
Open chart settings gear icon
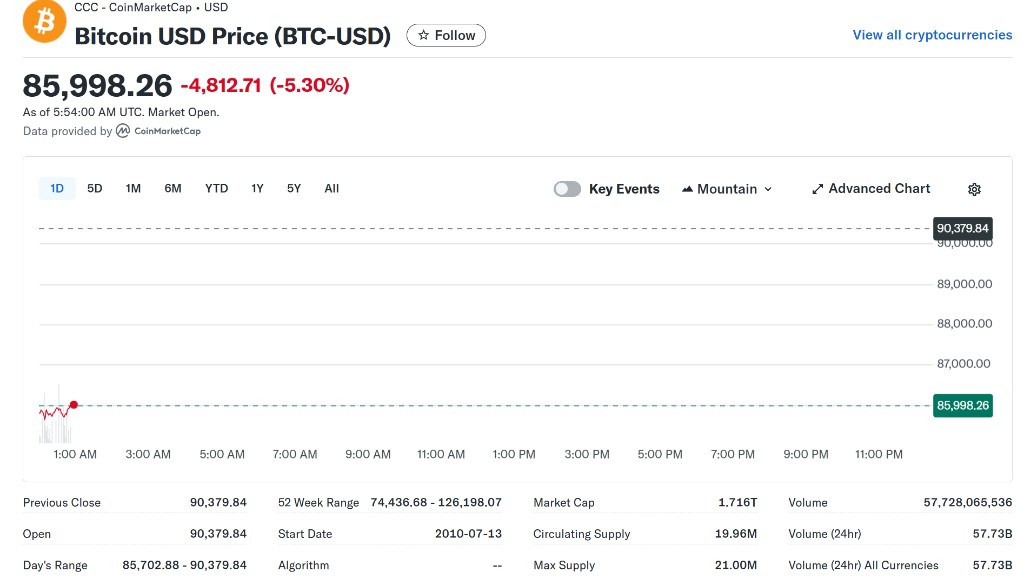(x=974, y=189)
